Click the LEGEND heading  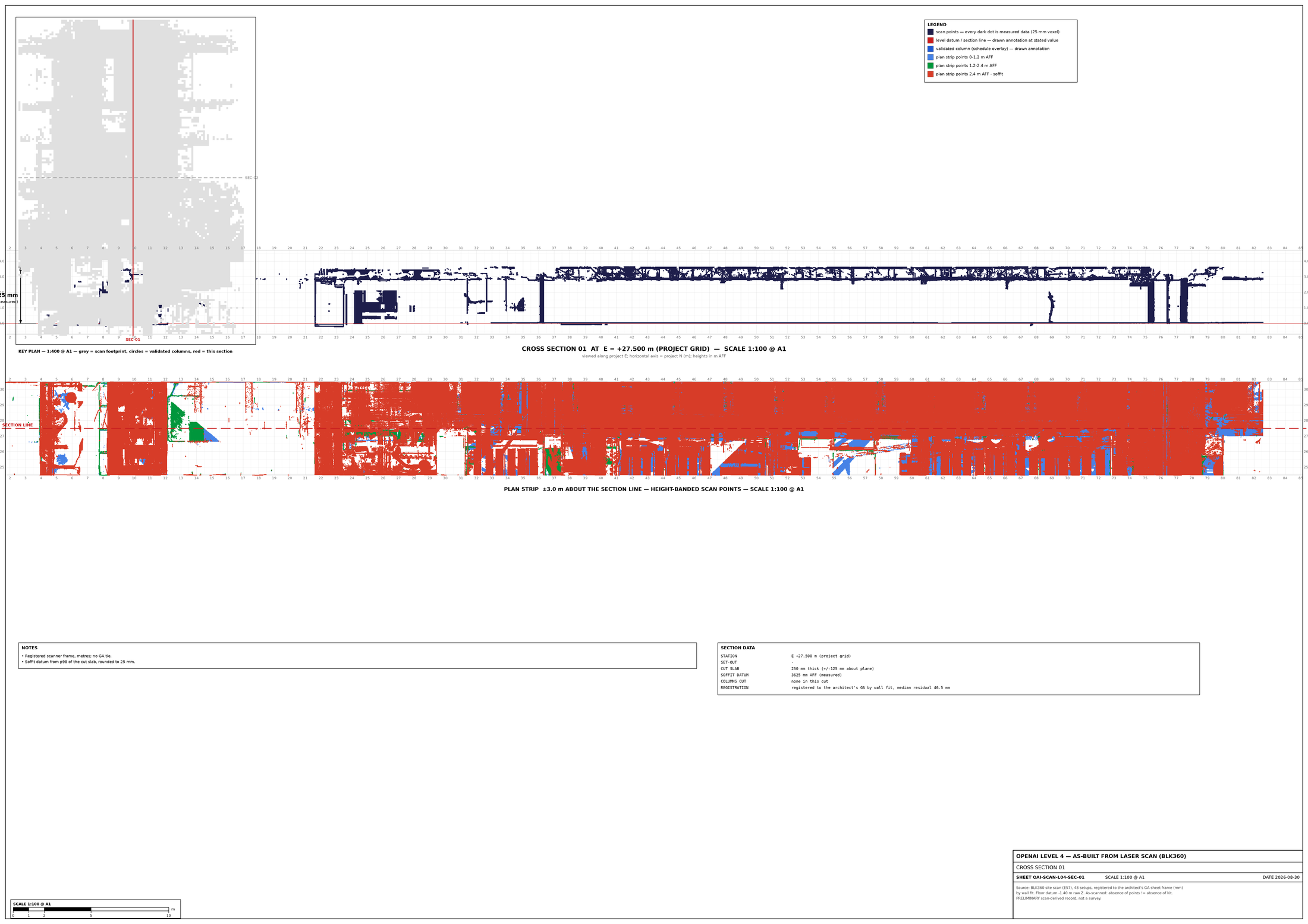[937, 25]
